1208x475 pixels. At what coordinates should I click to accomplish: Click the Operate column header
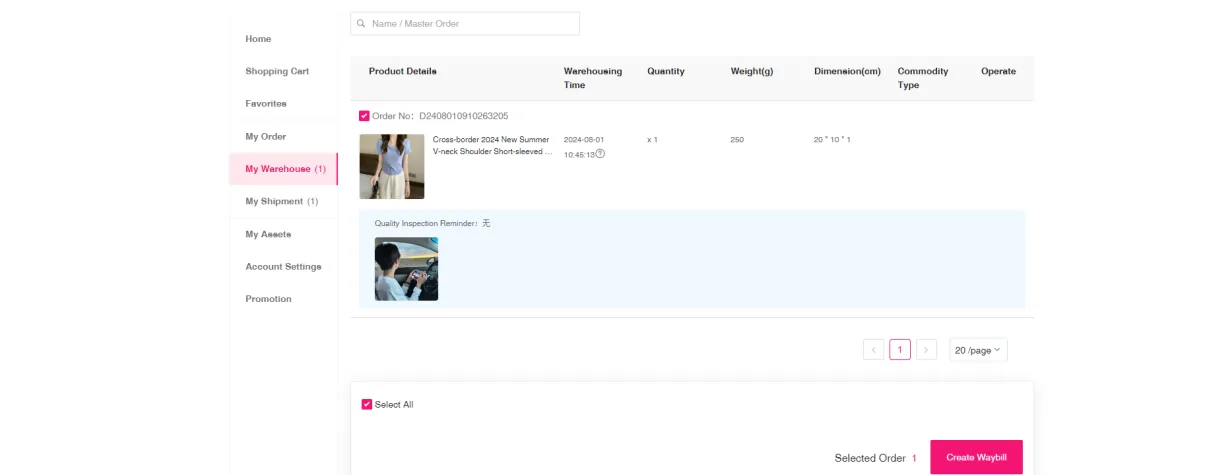[x=998, y=71]
